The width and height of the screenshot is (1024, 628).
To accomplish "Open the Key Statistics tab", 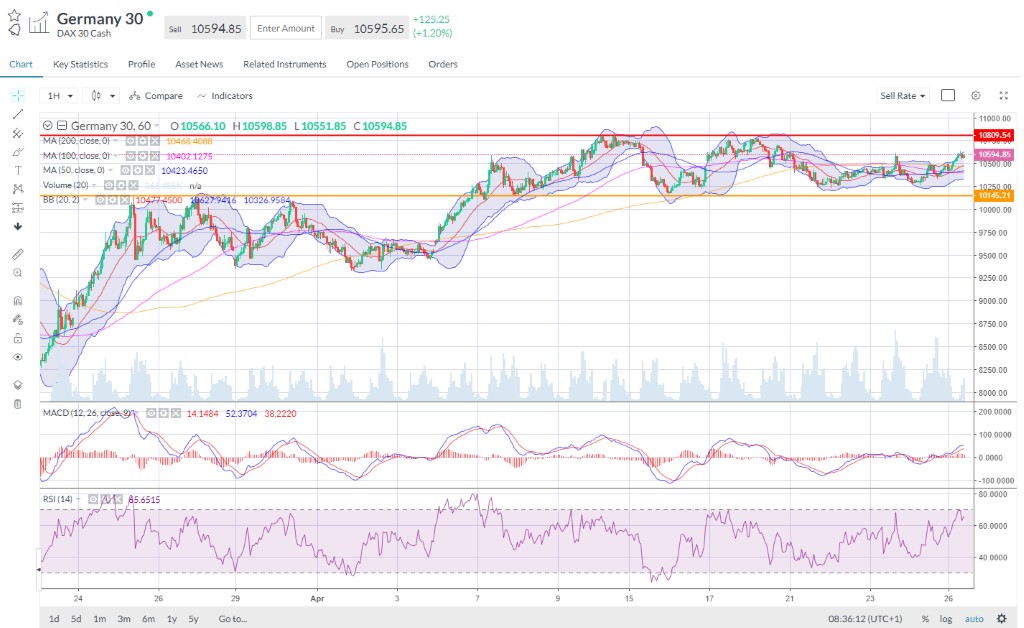I will click(80, 64).
